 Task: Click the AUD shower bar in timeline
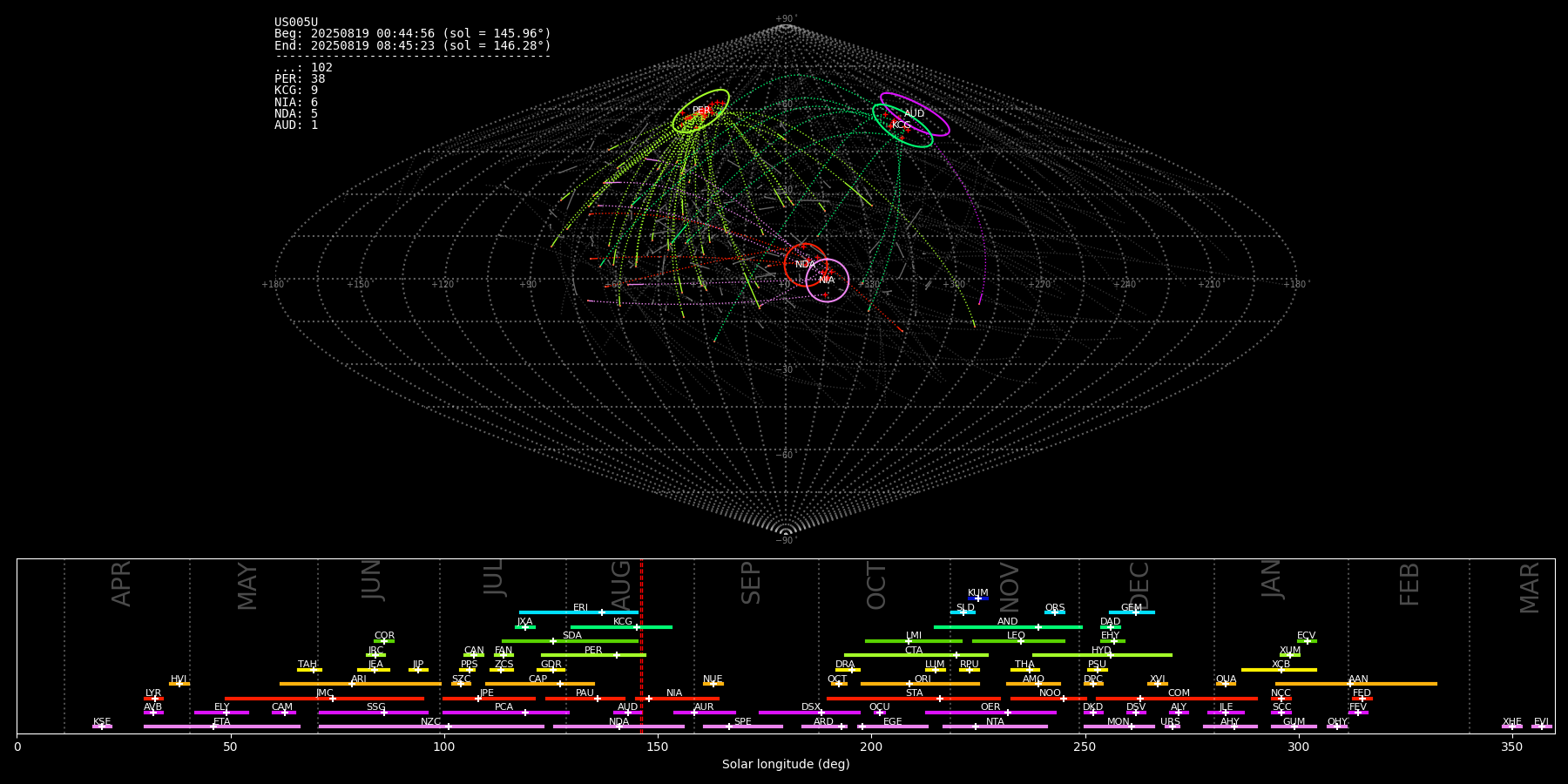(628, 713)
